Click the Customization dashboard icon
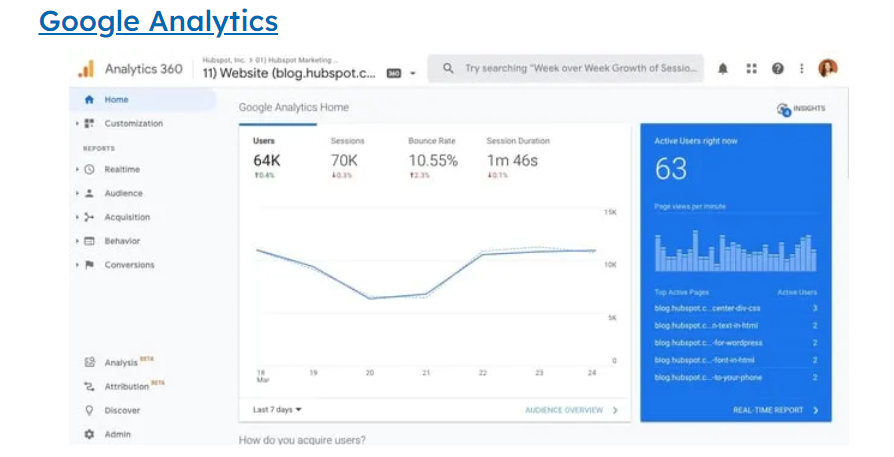The height and width of the screenshot is (457, 894). point(90,124)
